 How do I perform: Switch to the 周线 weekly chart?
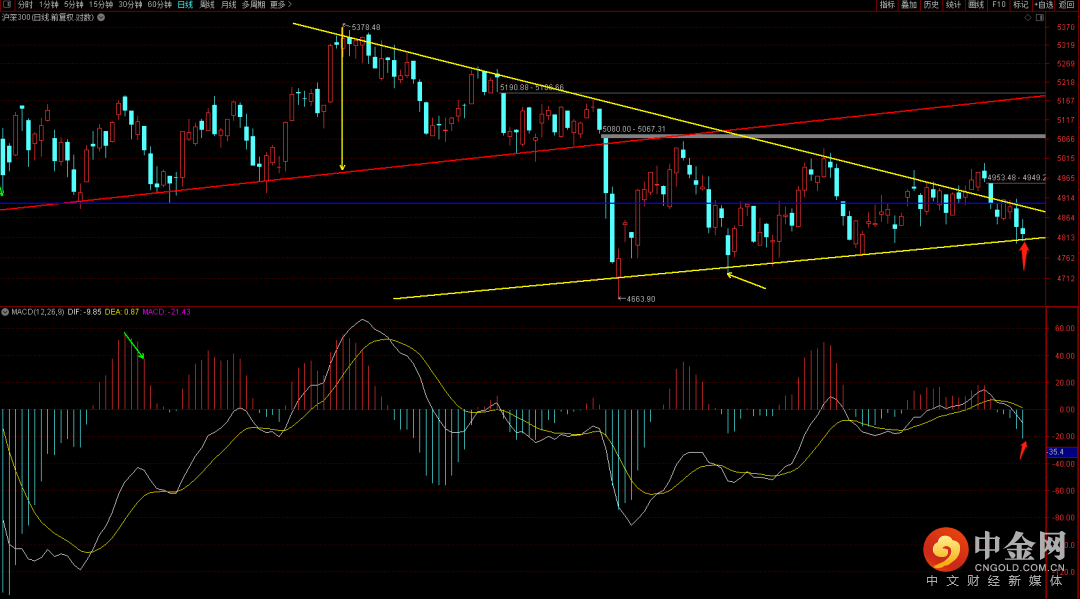coord(207,5)
